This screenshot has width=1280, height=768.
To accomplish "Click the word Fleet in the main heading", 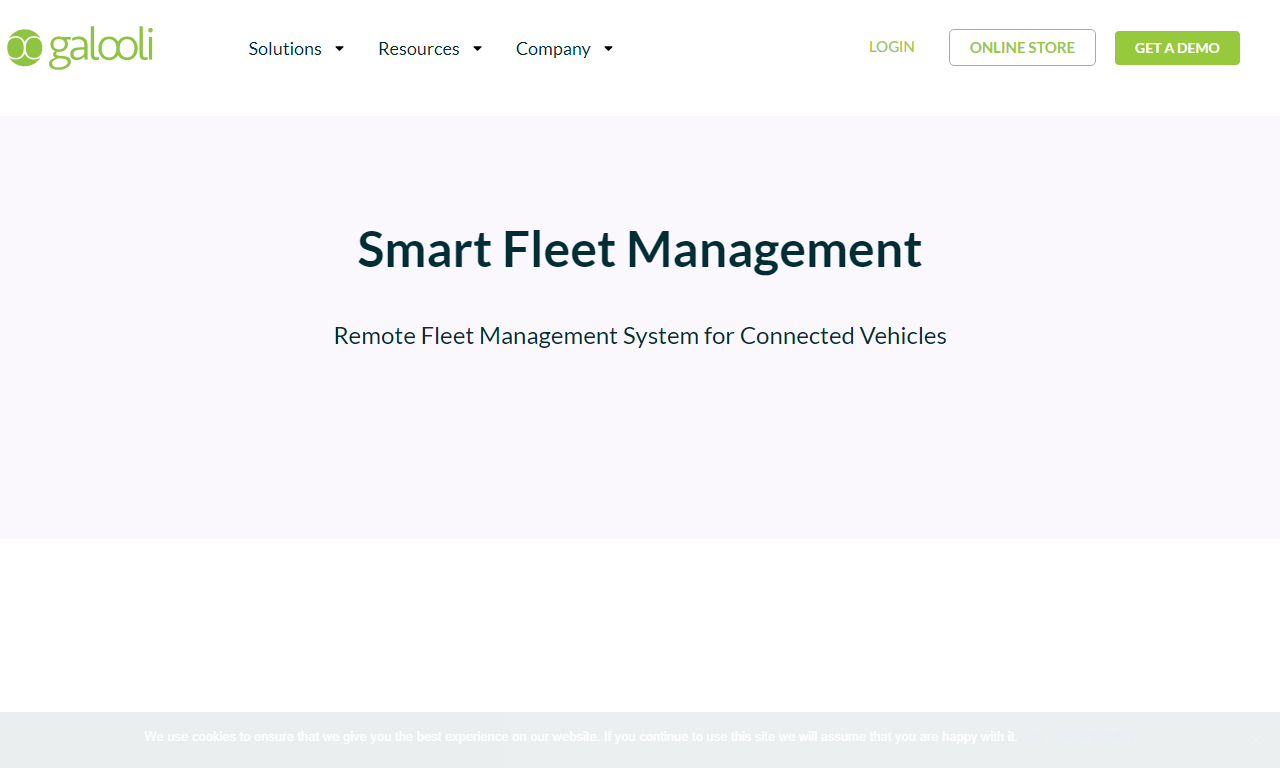I will (559, 249).
